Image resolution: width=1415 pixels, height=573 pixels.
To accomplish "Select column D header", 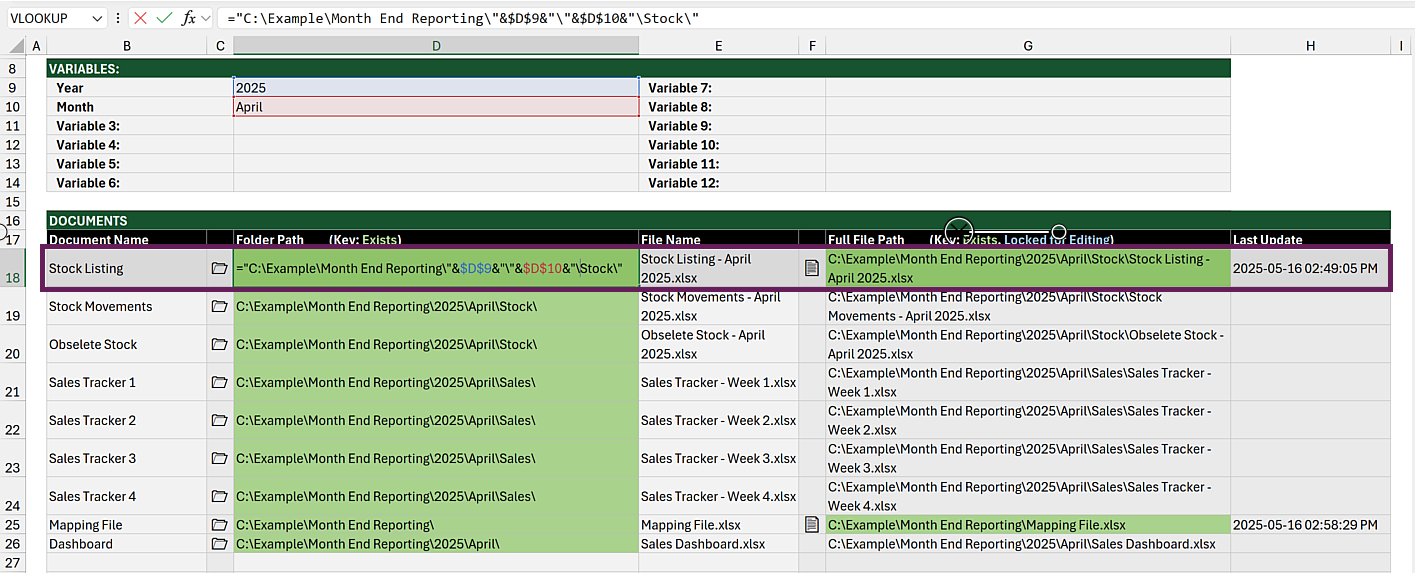I will point(436,46).
